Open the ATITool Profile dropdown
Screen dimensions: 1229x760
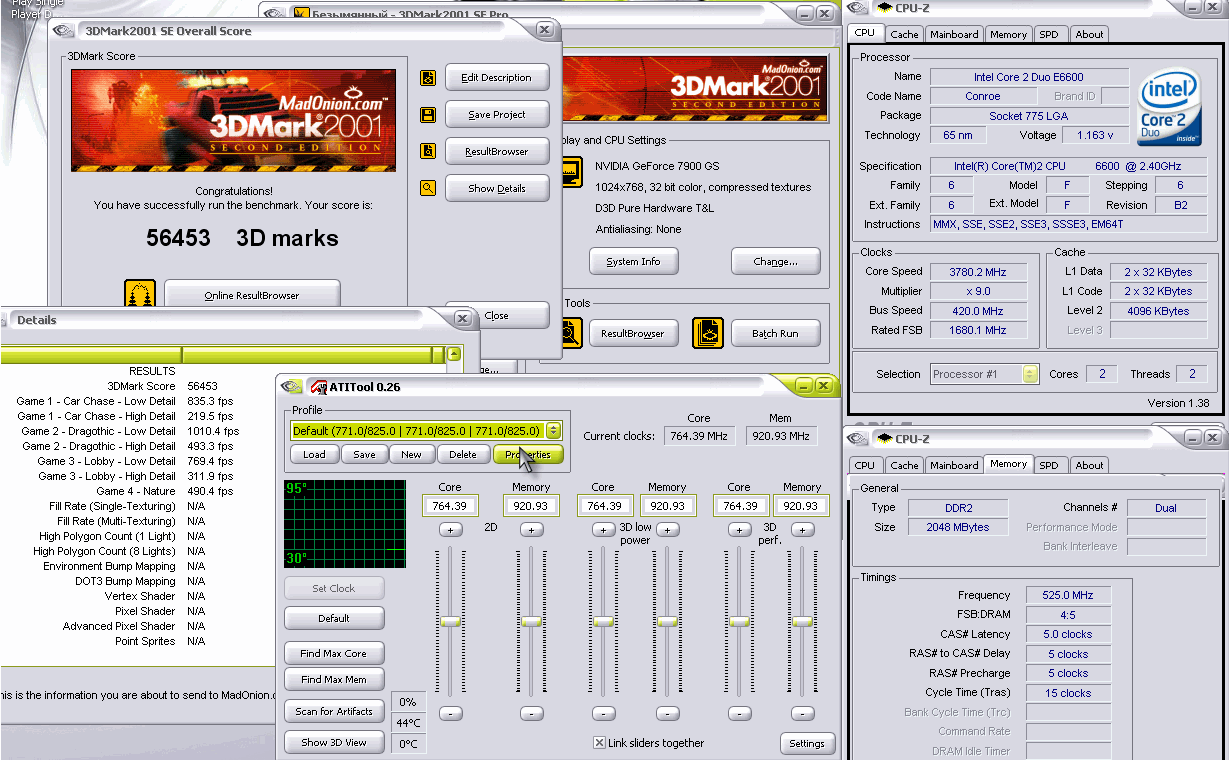click(x=554, y=430)
